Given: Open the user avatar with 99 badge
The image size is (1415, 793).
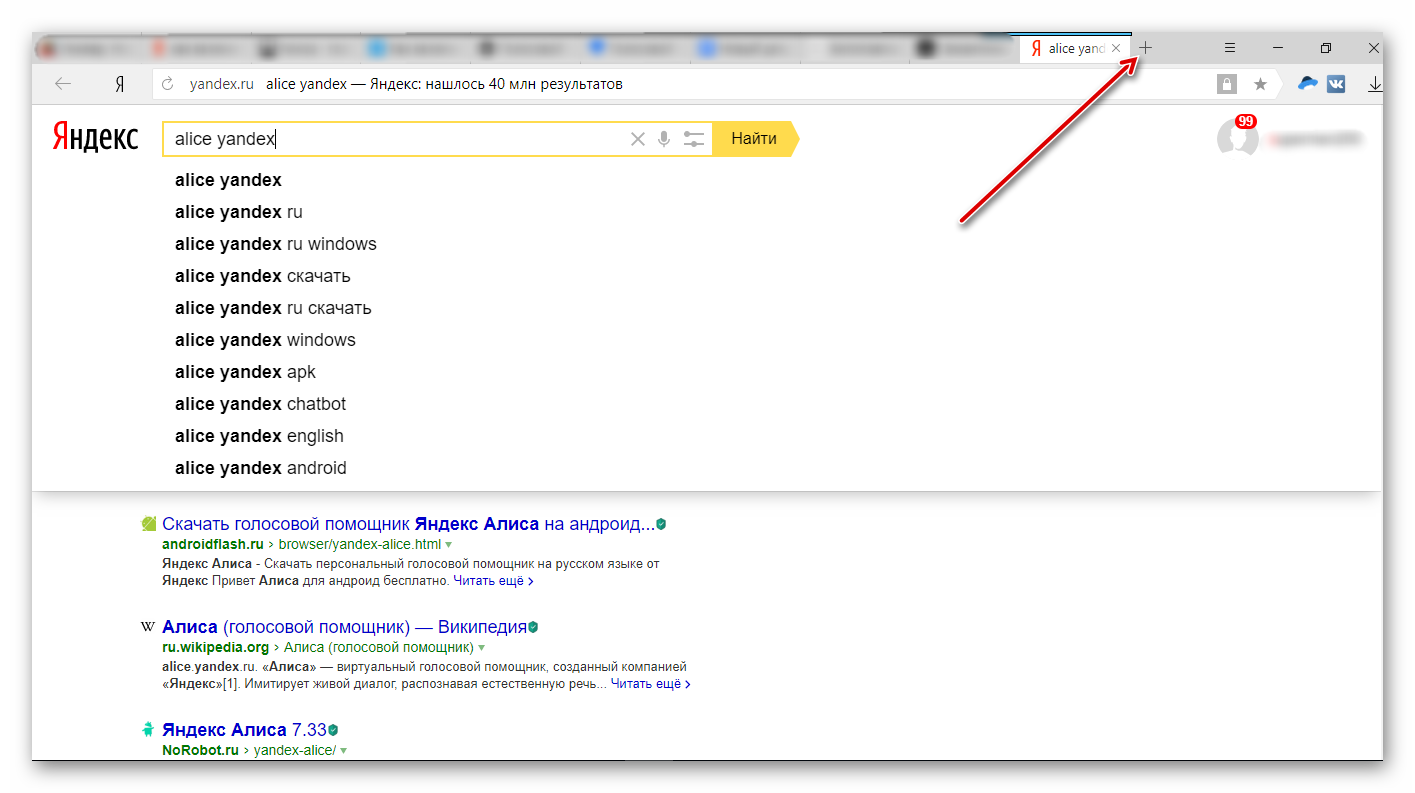Looking at the screenshot, I should click(x=1238, y=137).
